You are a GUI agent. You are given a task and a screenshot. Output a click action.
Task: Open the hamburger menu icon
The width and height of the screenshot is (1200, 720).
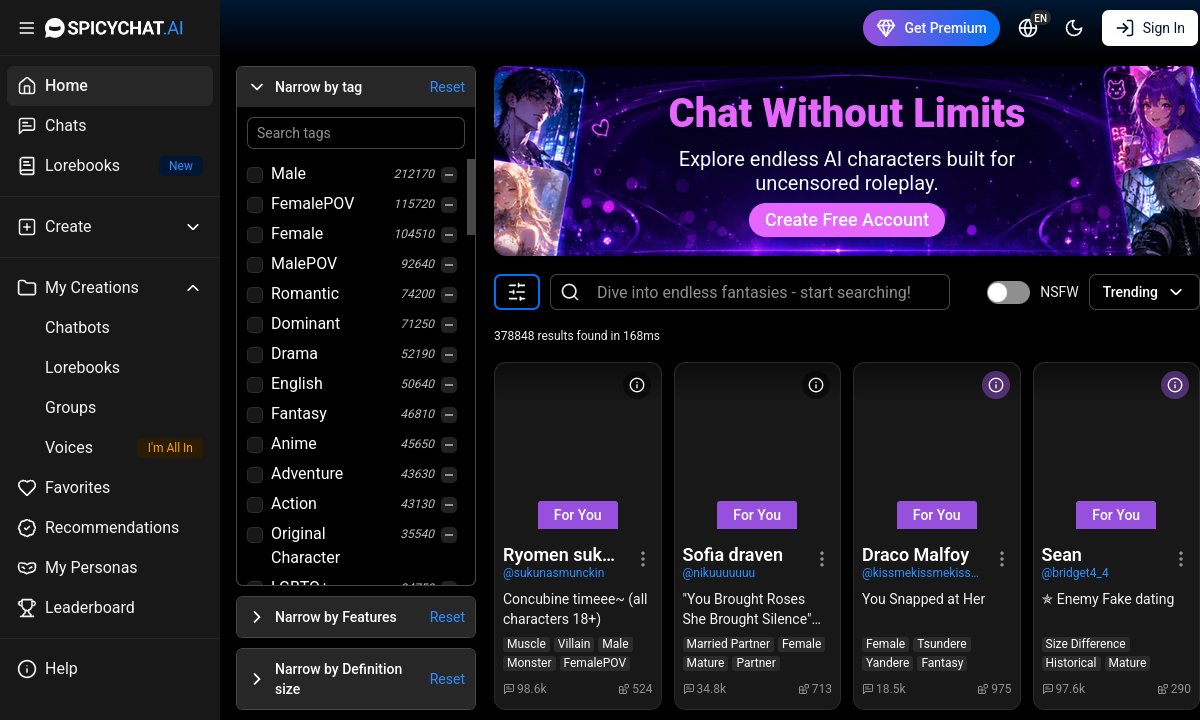(x=27, y=28)
